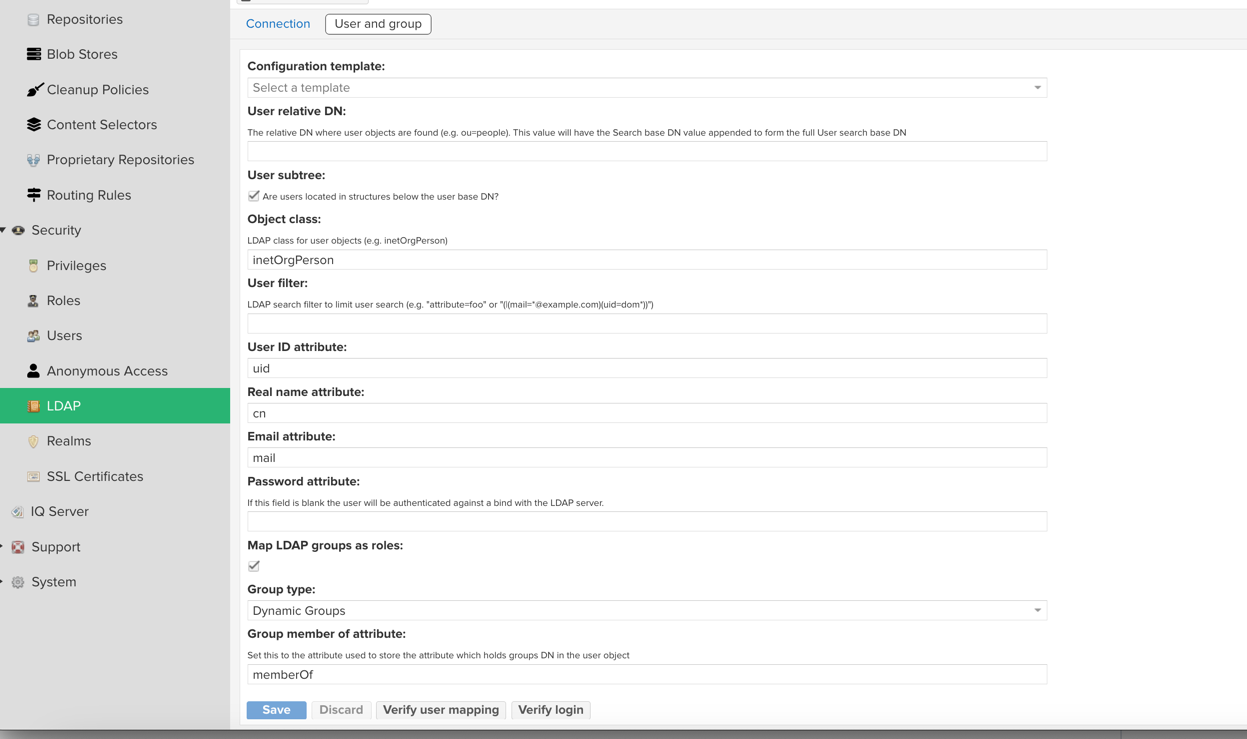This screenshot has height=739, width=1247.
Task: Click the User ID attribute uid field
Action: coord(647,368)
